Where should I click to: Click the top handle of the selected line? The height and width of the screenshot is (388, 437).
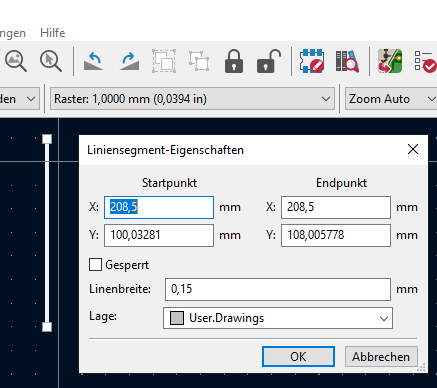tap(47, 139)
